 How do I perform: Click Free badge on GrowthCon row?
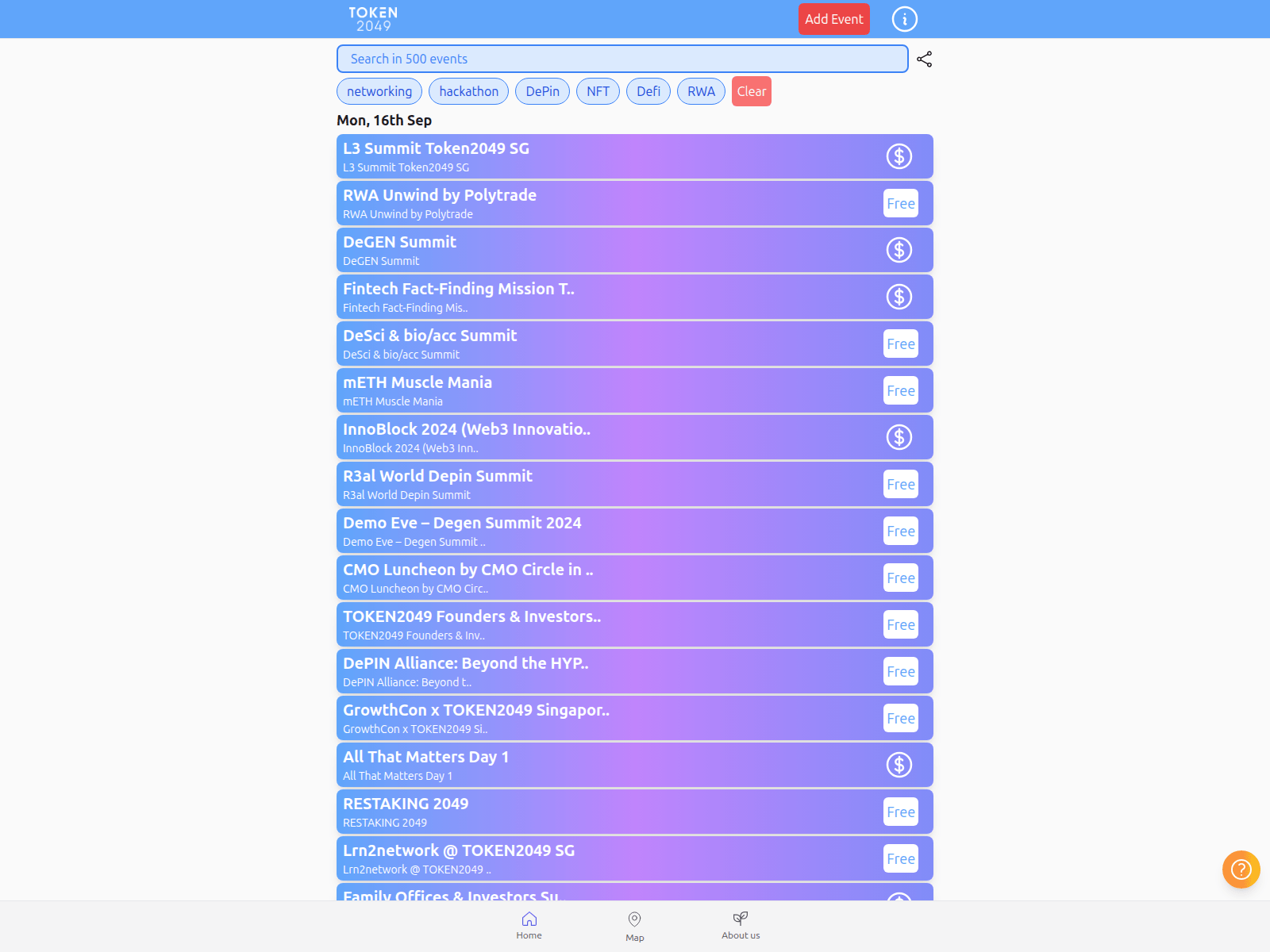pyautogui.click(x=901, y=718)
